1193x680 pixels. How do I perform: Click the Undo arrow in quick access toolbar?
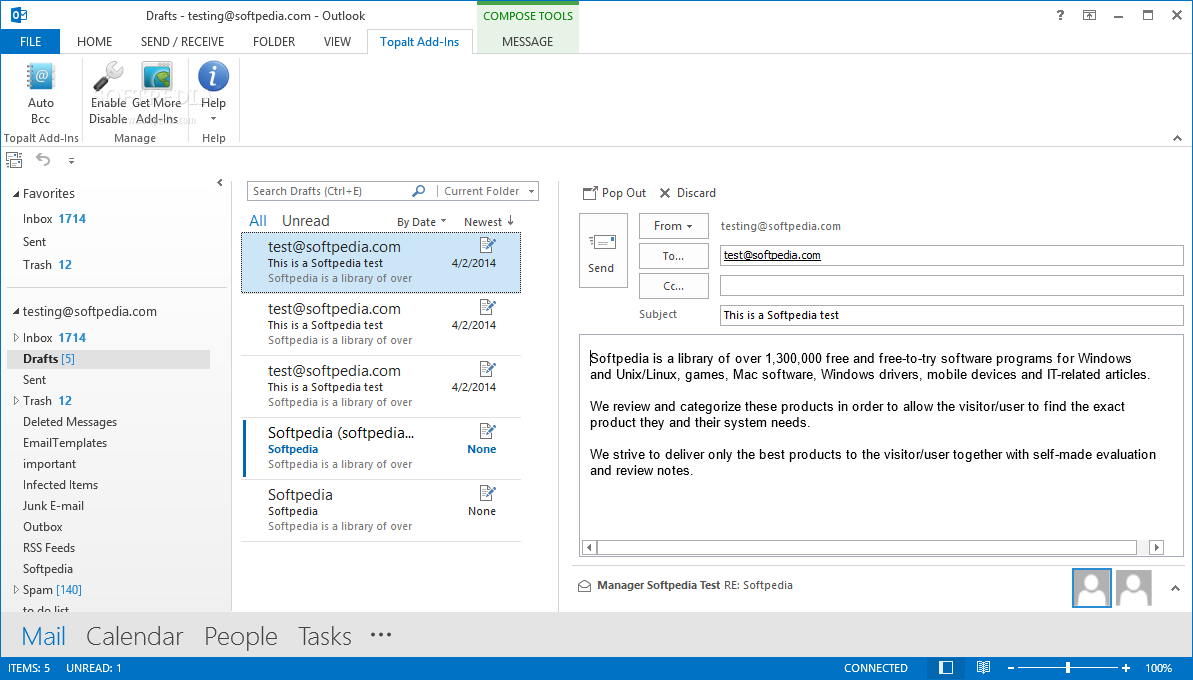click(x=43, y=160)
